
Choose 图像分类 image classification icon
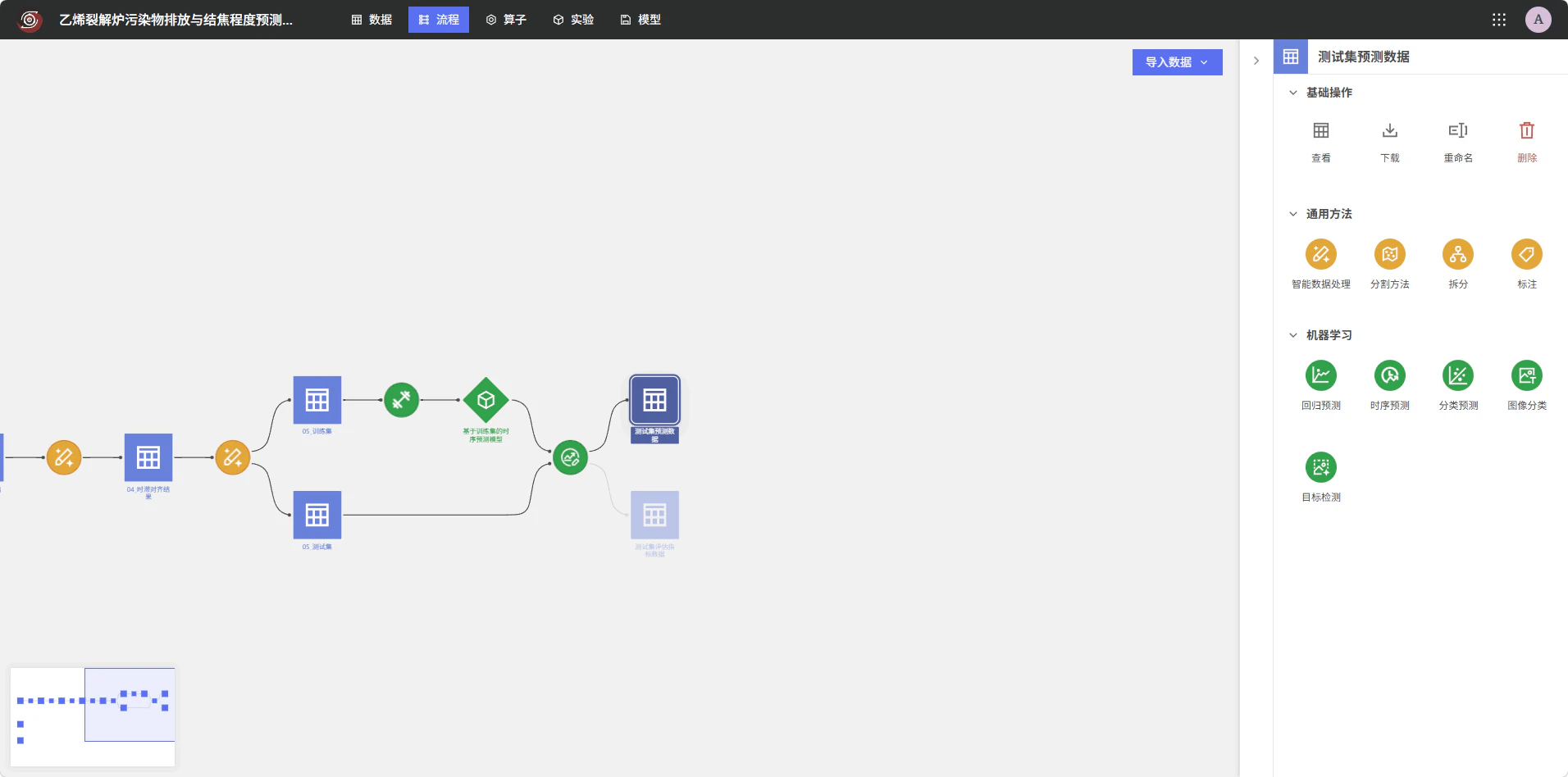click(1526, 375)
